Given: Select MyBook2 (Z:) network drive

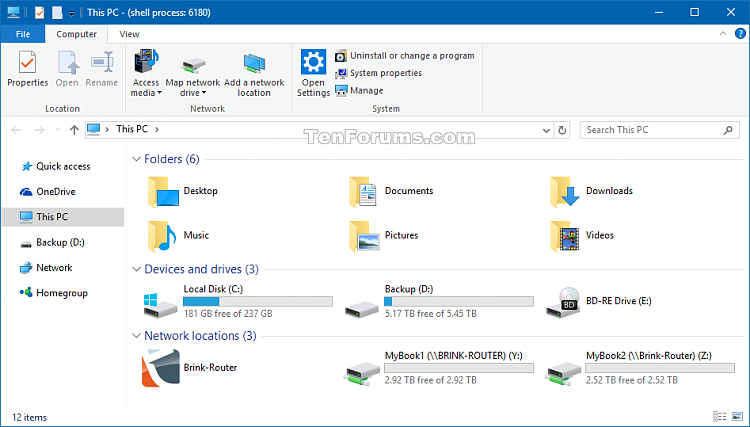Looking at the screenshot, I should pyautogui.click(x=640, y=368).
